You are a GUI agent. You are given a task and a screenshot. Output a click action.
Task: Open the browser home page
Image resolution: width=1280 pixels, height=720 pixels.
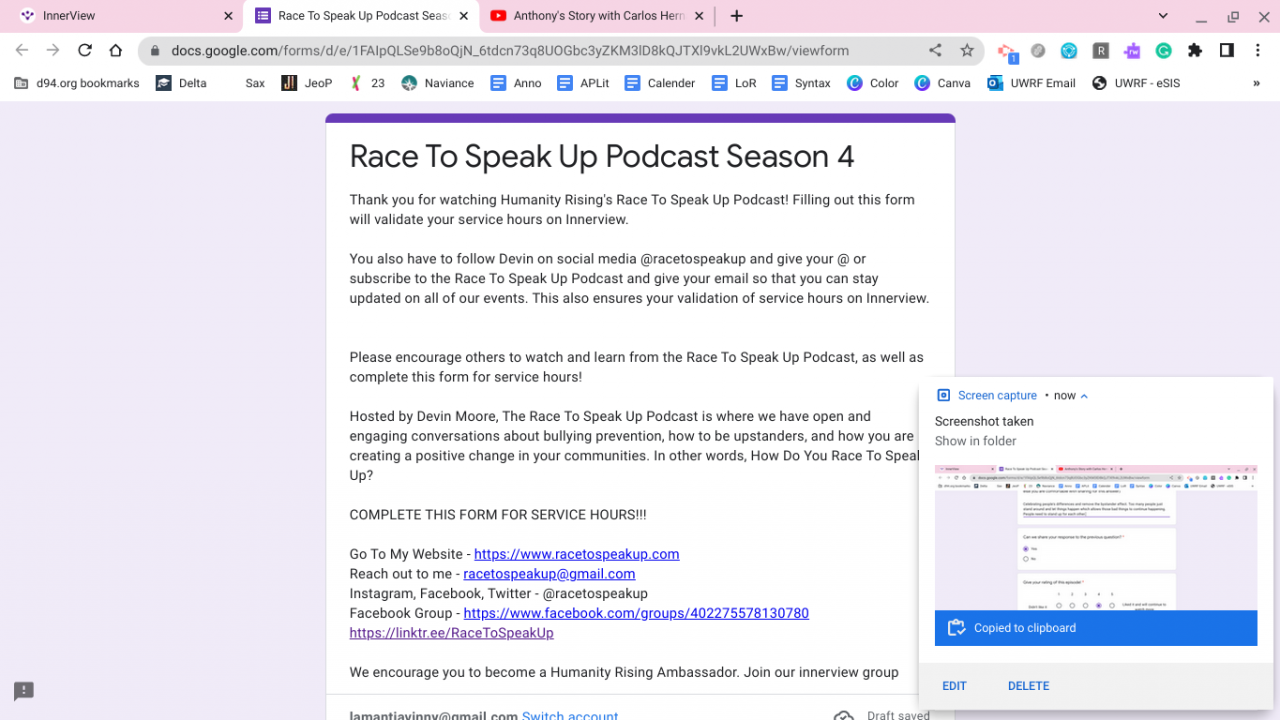pos(116,50)
